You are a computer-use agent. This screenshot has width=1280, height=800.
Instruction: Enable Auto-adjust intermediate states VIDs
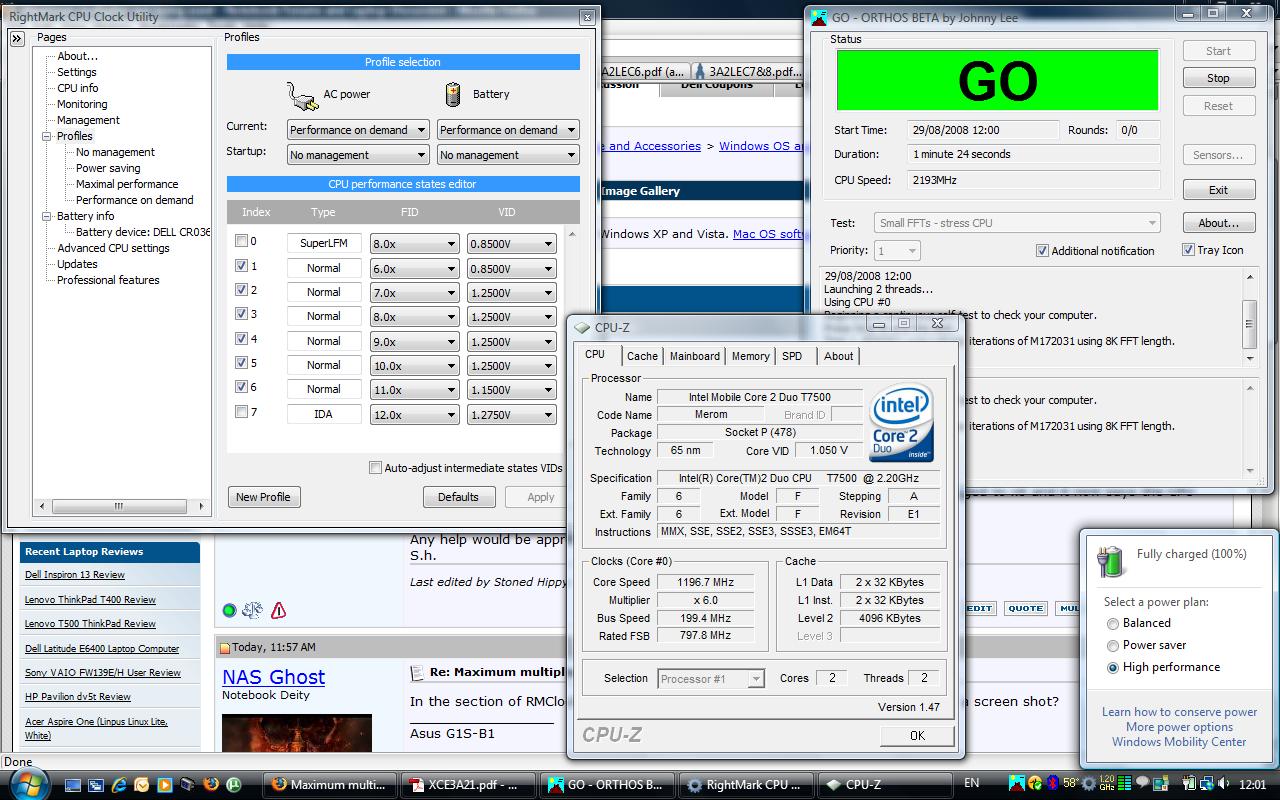(x=376, y=467)
